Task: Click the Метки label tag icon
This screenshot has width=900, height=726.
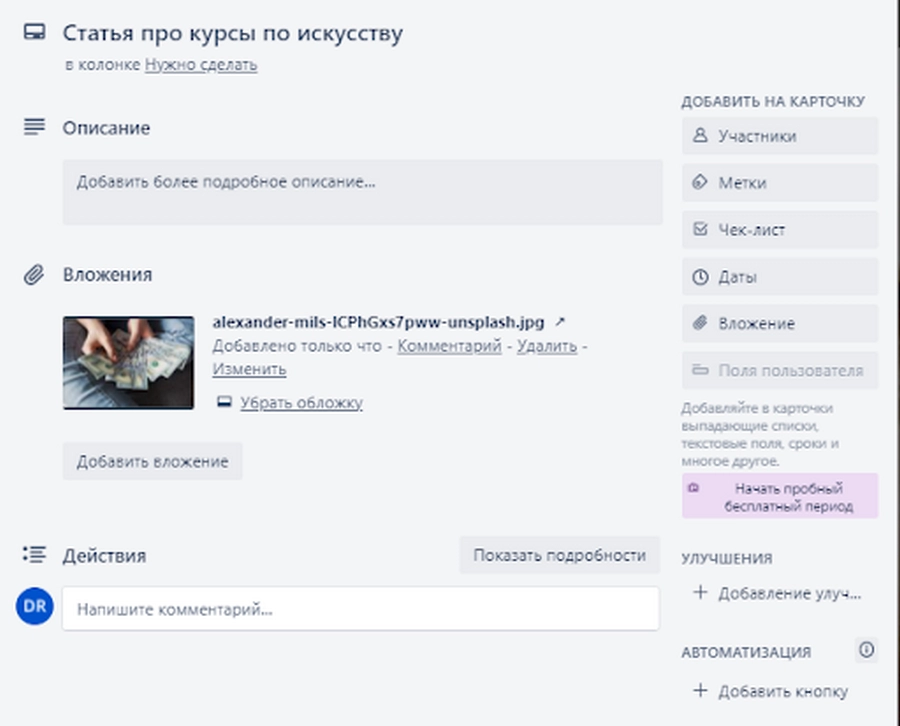Action: [x=699, y=183]
